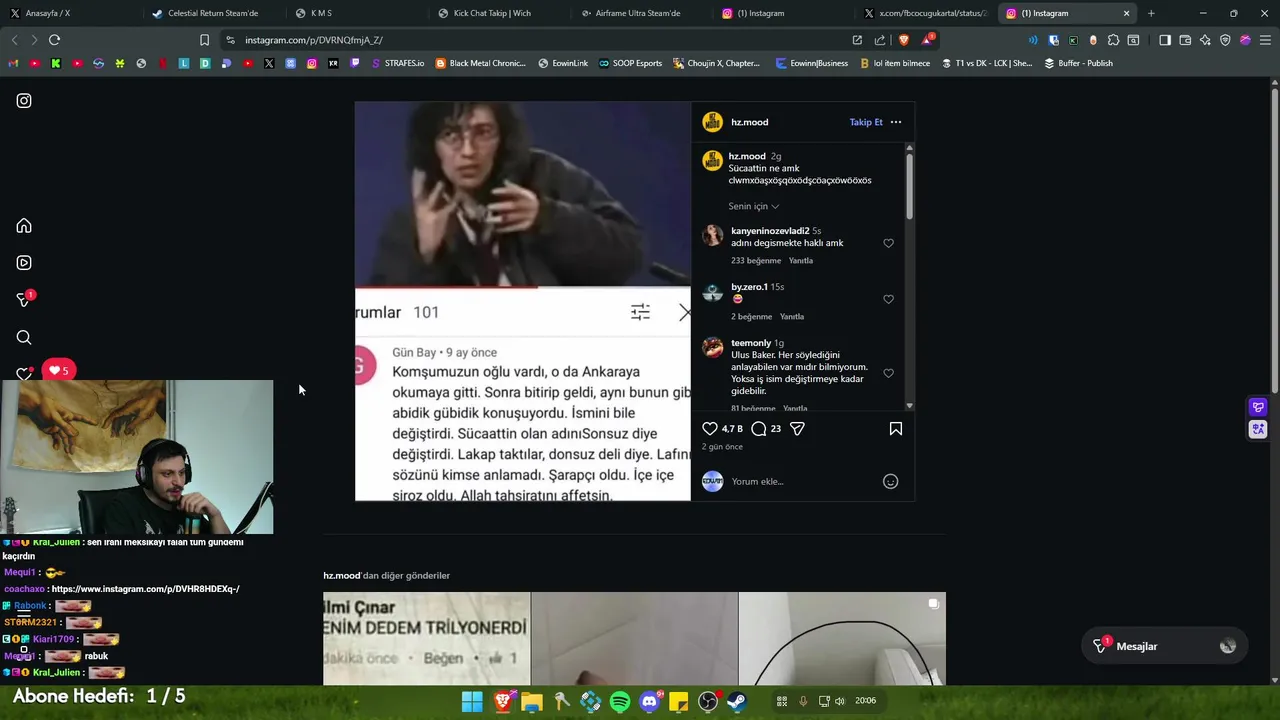Open OBS Studio from the taskbar
The image size is (1280, 720).
pyautogui.click(x=708, y=702)
